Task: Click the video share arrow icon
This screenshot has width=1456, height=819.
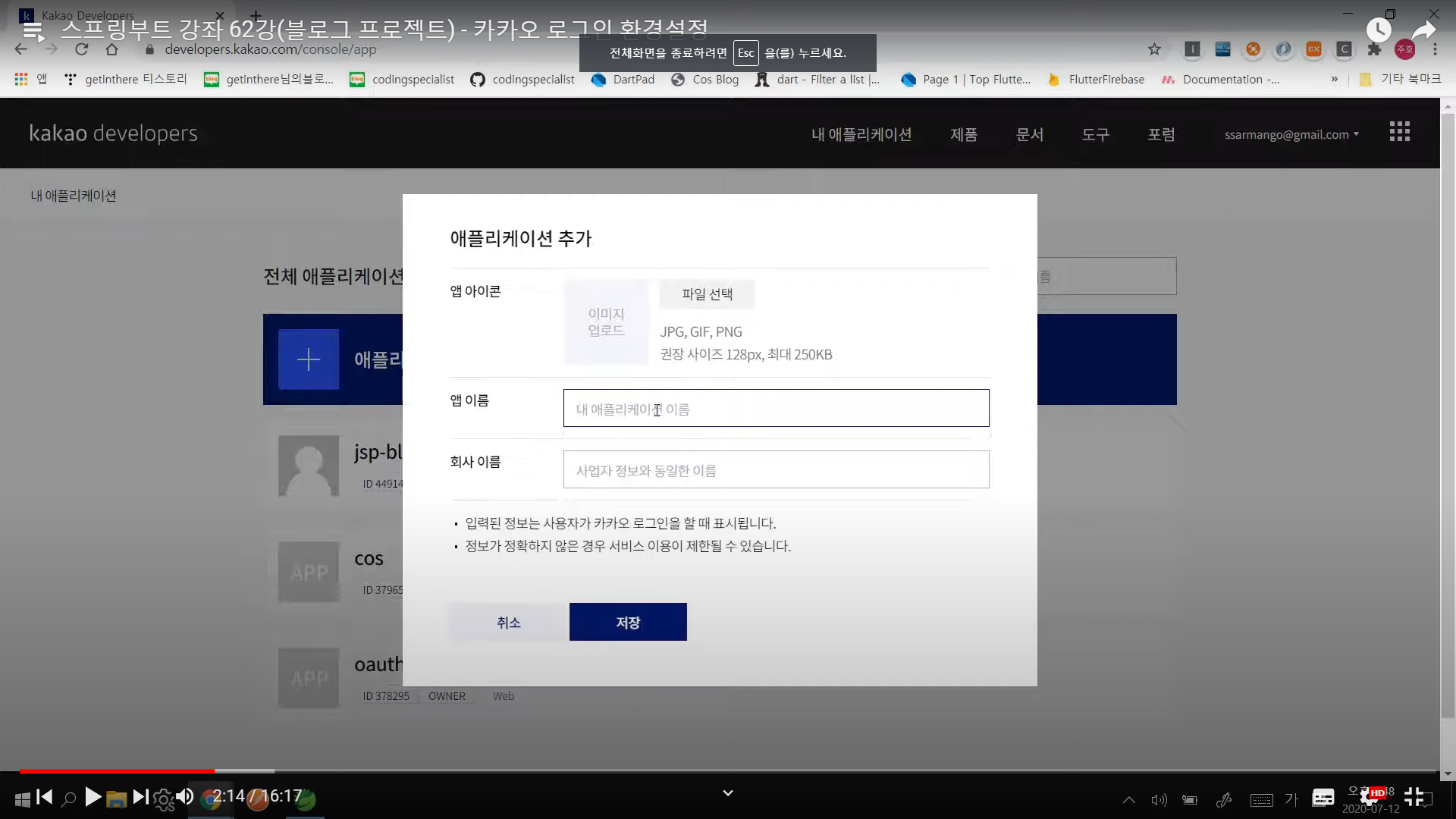Action: pyautogui.click(x=1423, y=30)
